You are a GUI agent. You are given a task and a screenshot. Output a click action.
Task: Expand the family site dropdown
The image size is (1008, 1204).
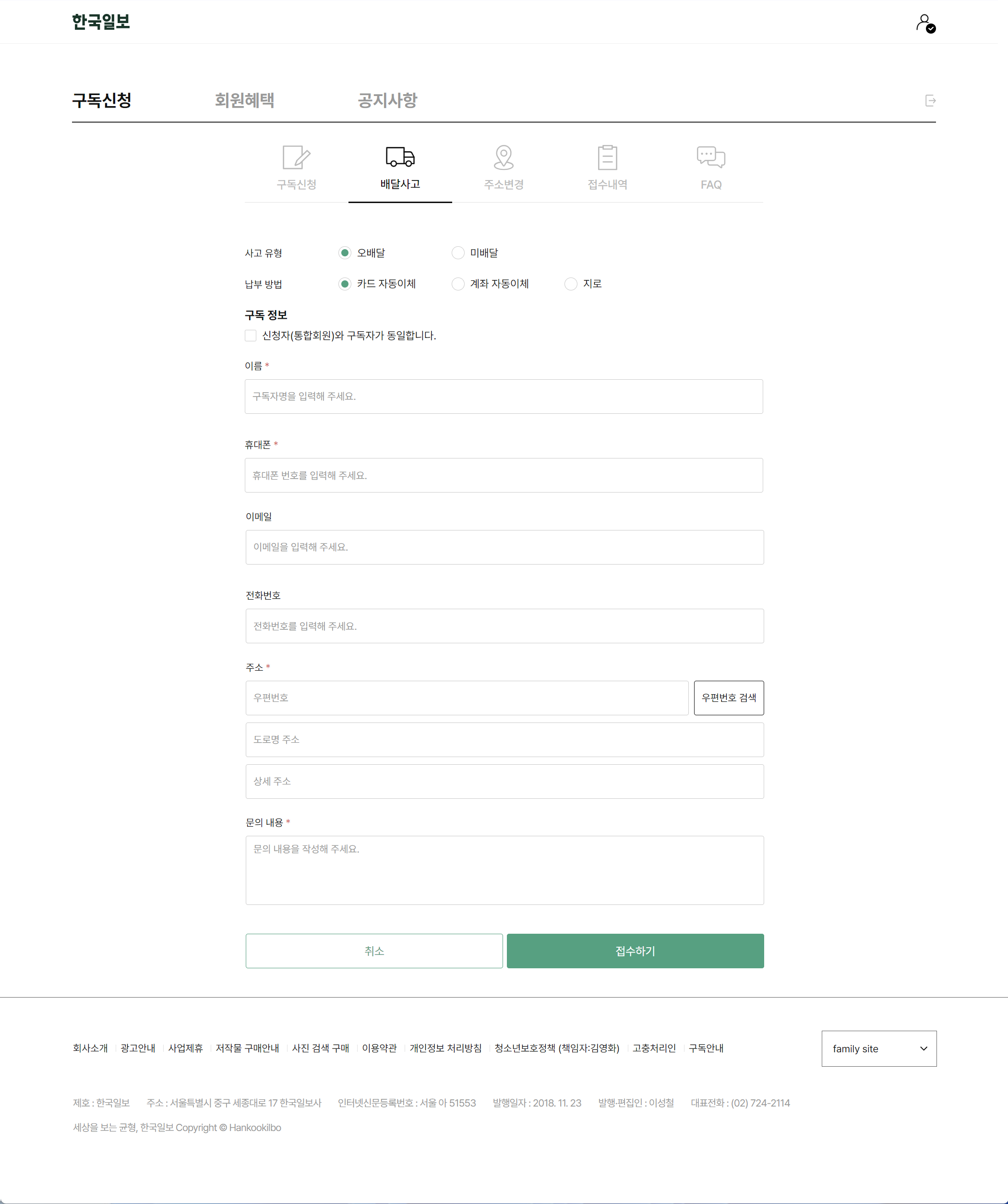[878, 1048]
